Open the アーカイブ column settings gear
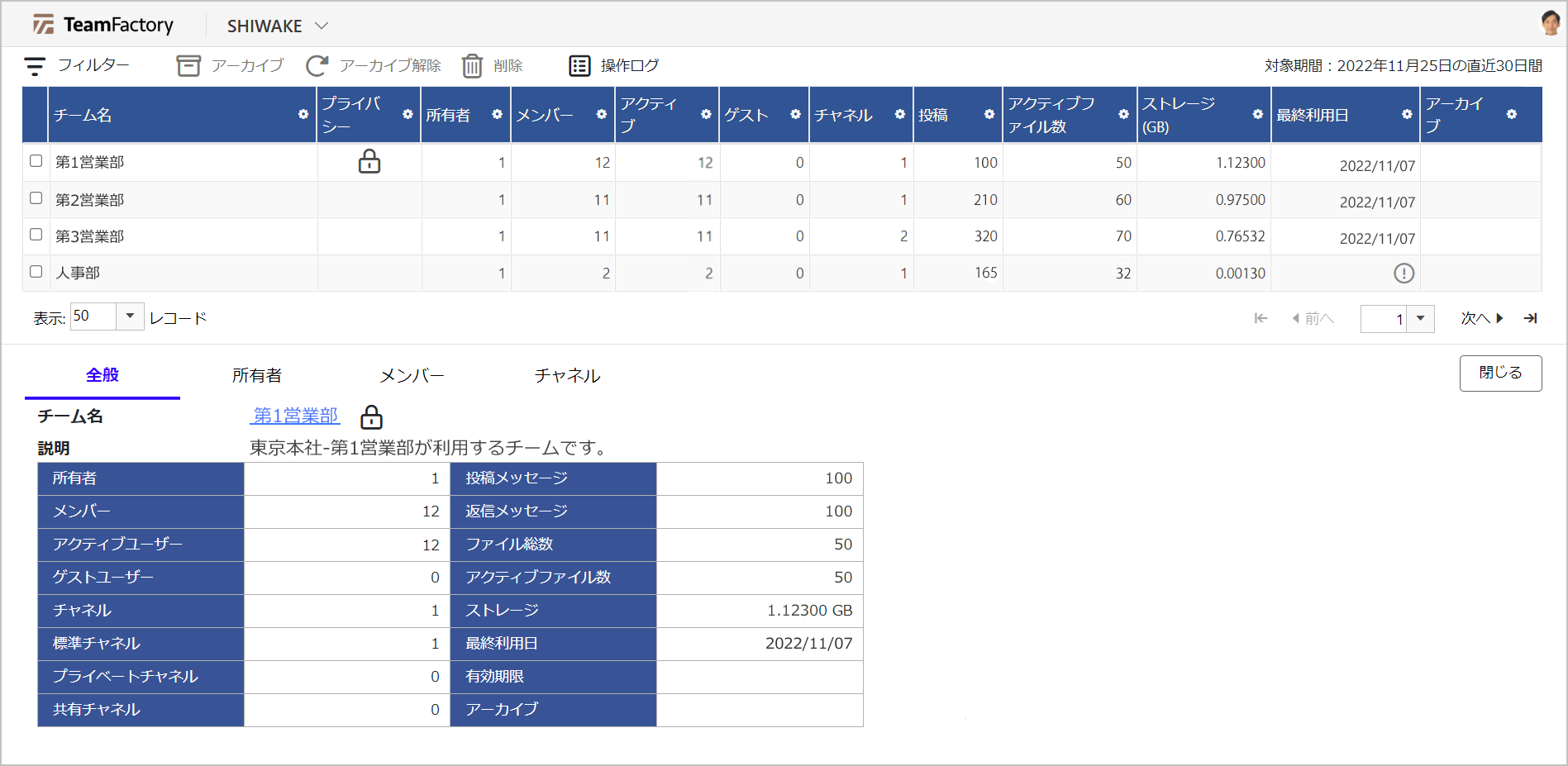Viewport: 1568px width, 766px height. click(x=1511, y=115)
